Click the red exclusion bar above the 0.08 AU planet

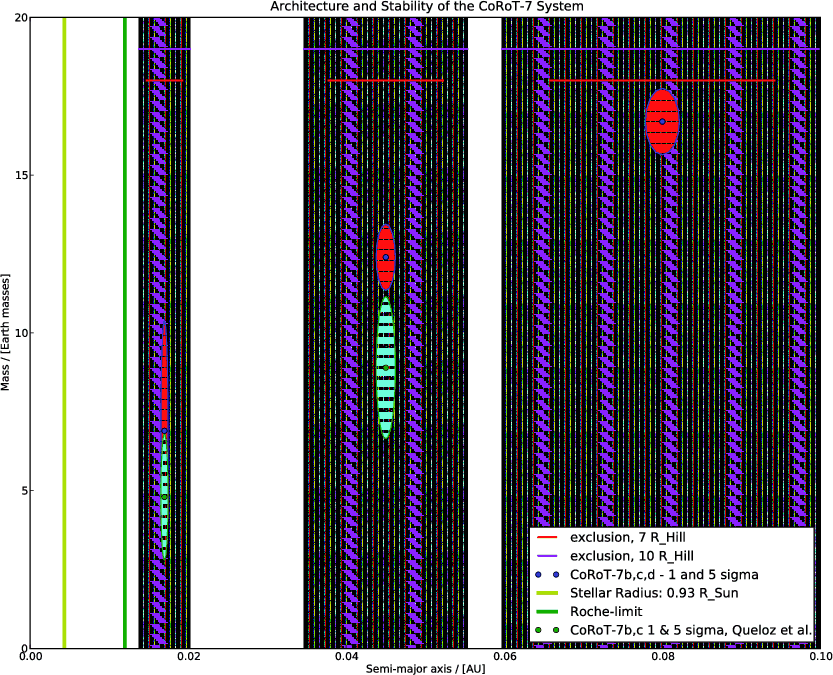coord(662,81)
